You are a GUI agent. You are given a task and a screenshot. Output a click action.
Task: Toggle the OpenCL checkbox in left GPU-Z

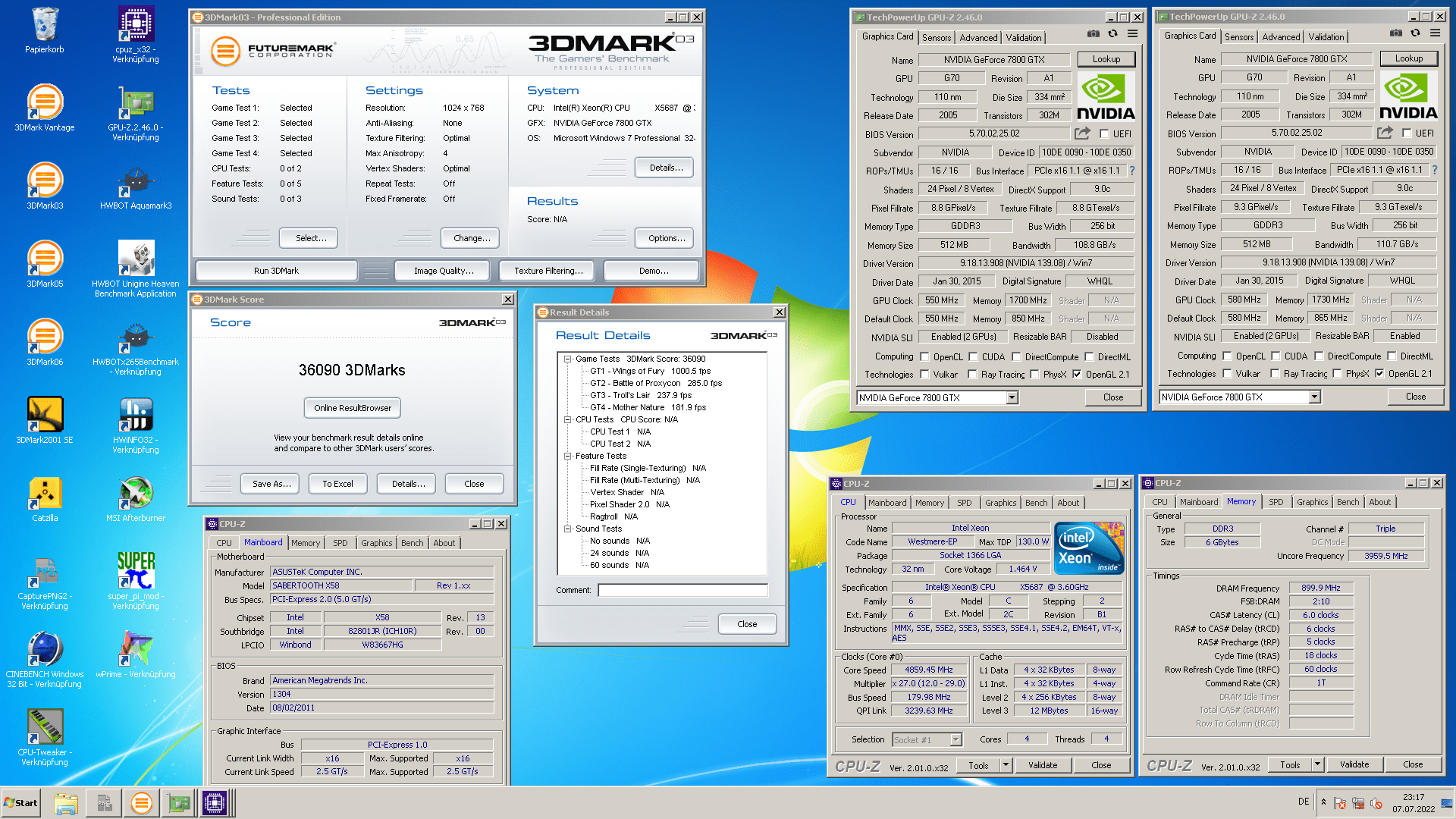coord(924,357)
